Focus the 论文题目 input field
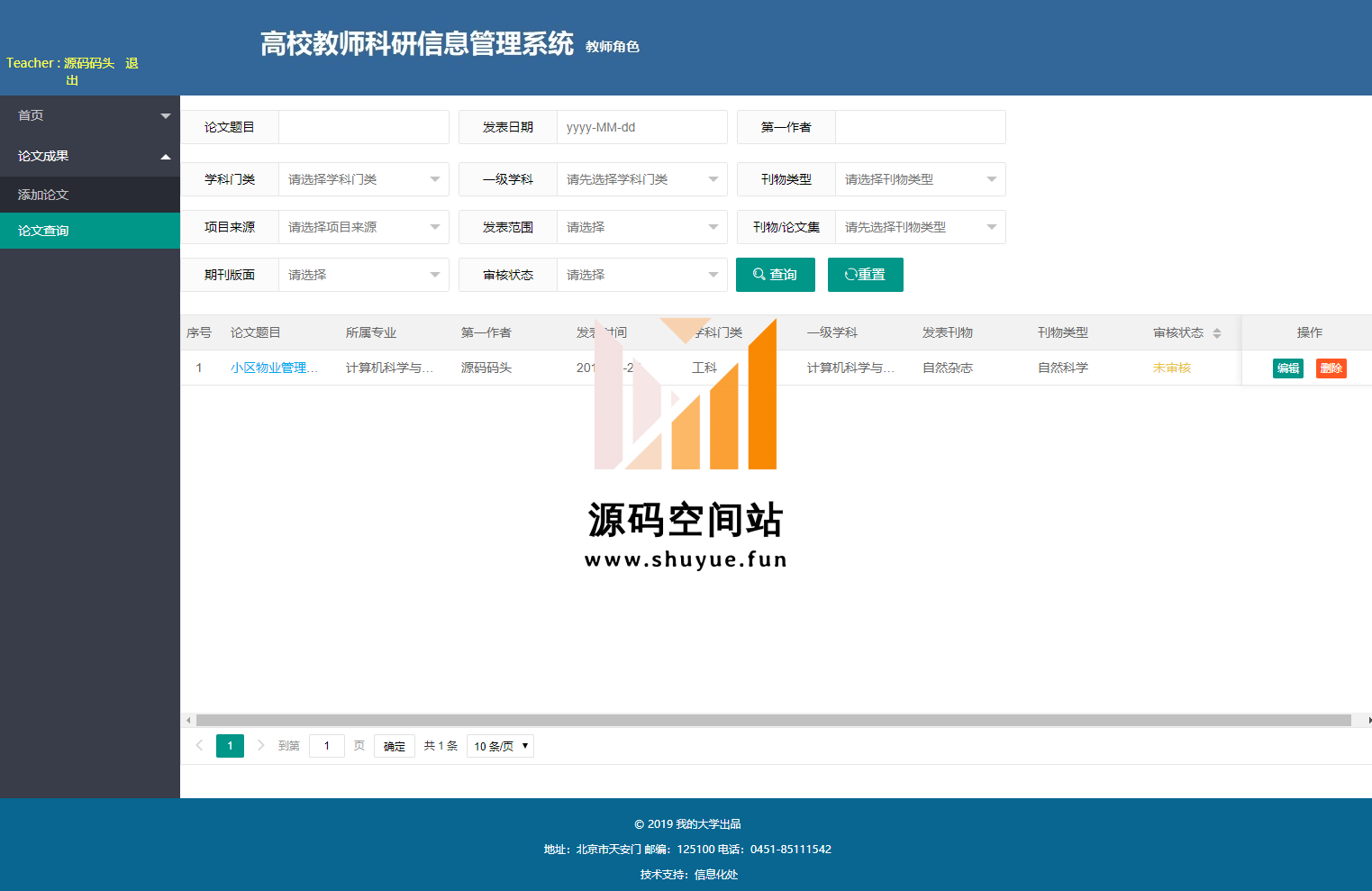Viewport: 1372px width, 891px height. 364,127
